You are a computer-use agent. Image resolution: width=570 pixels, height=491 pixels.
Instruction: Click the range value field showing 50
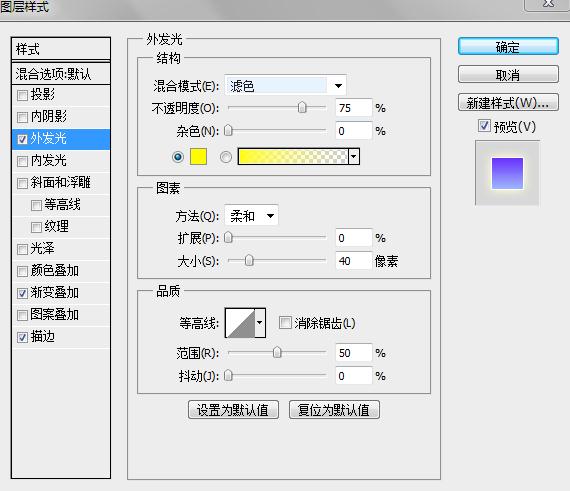(x=354, y=353)
